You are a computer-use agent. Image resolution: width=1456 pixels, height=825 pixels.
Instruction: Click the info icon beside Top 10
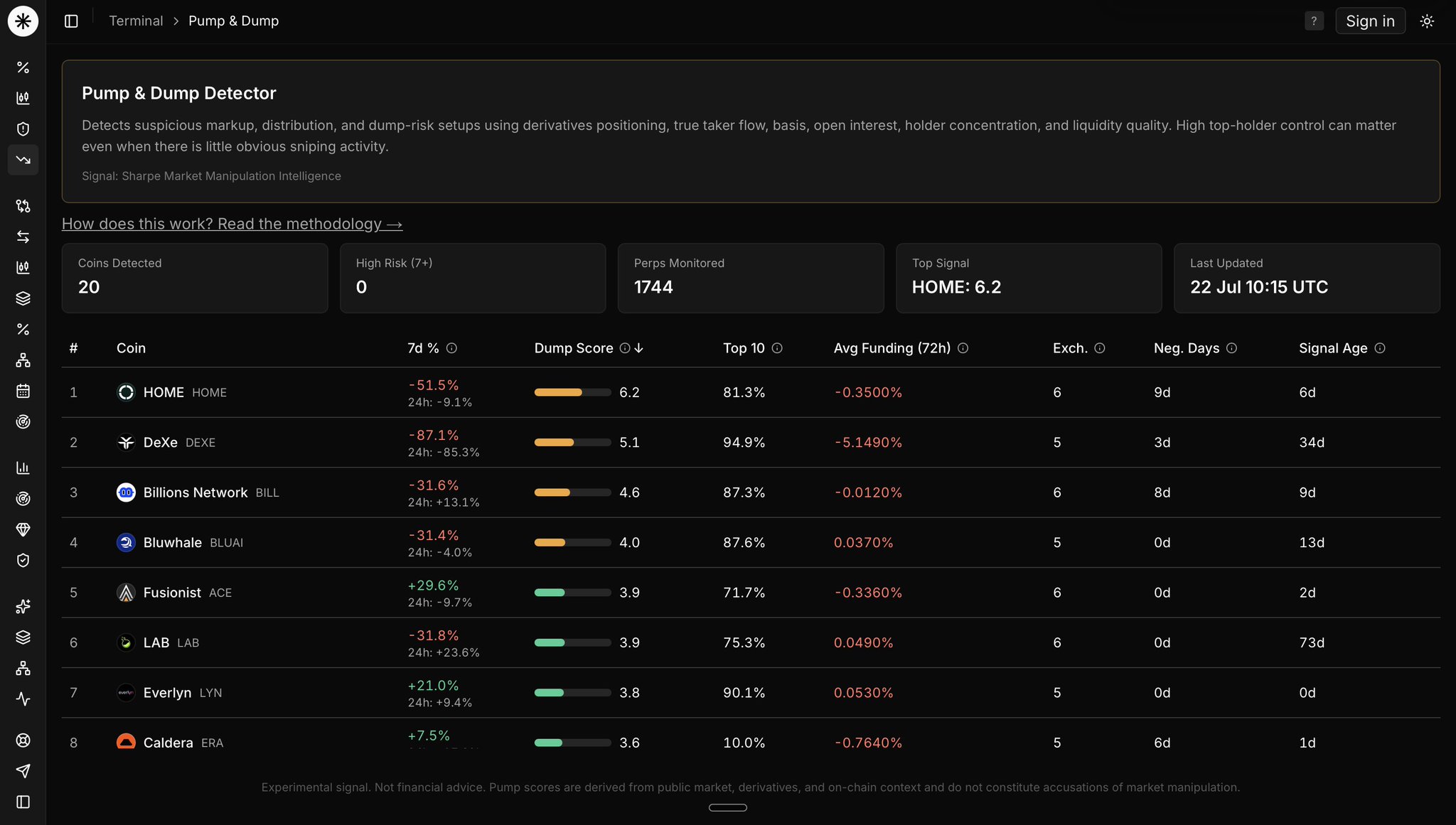[777, 348]
